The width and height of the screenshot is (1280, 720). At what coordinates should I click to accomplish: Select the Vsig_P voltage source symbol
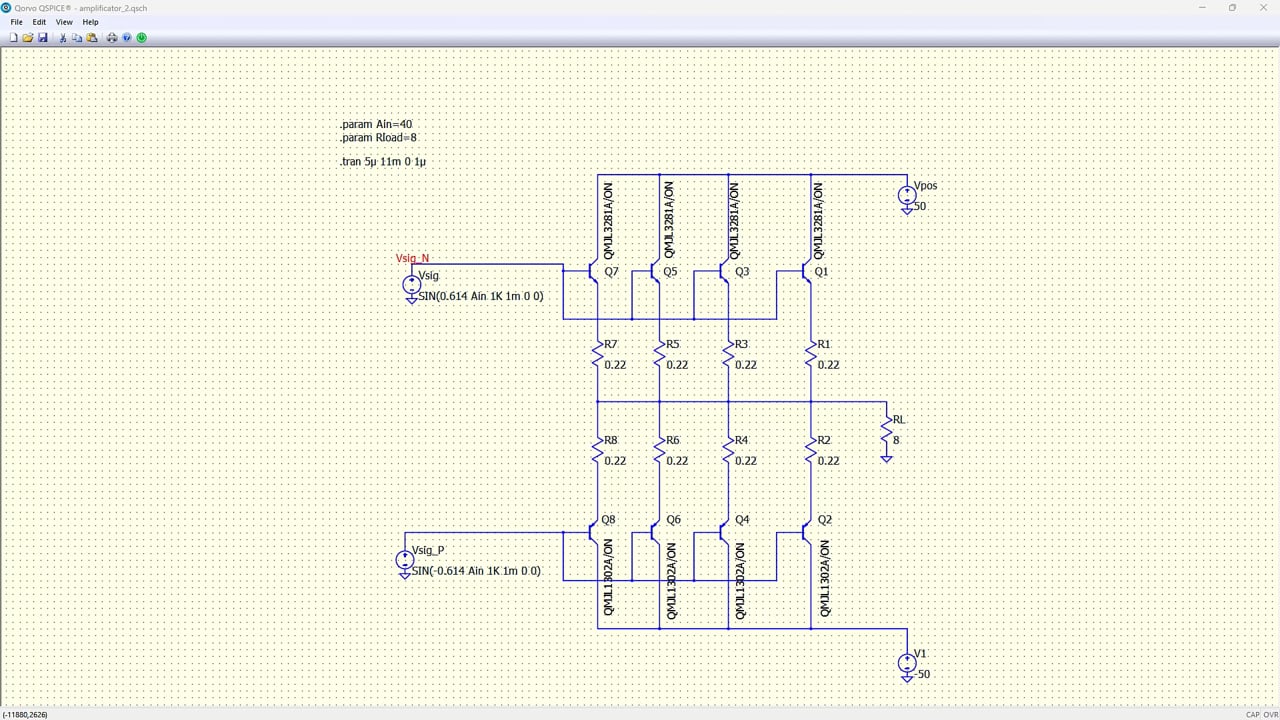pos(404,561)
